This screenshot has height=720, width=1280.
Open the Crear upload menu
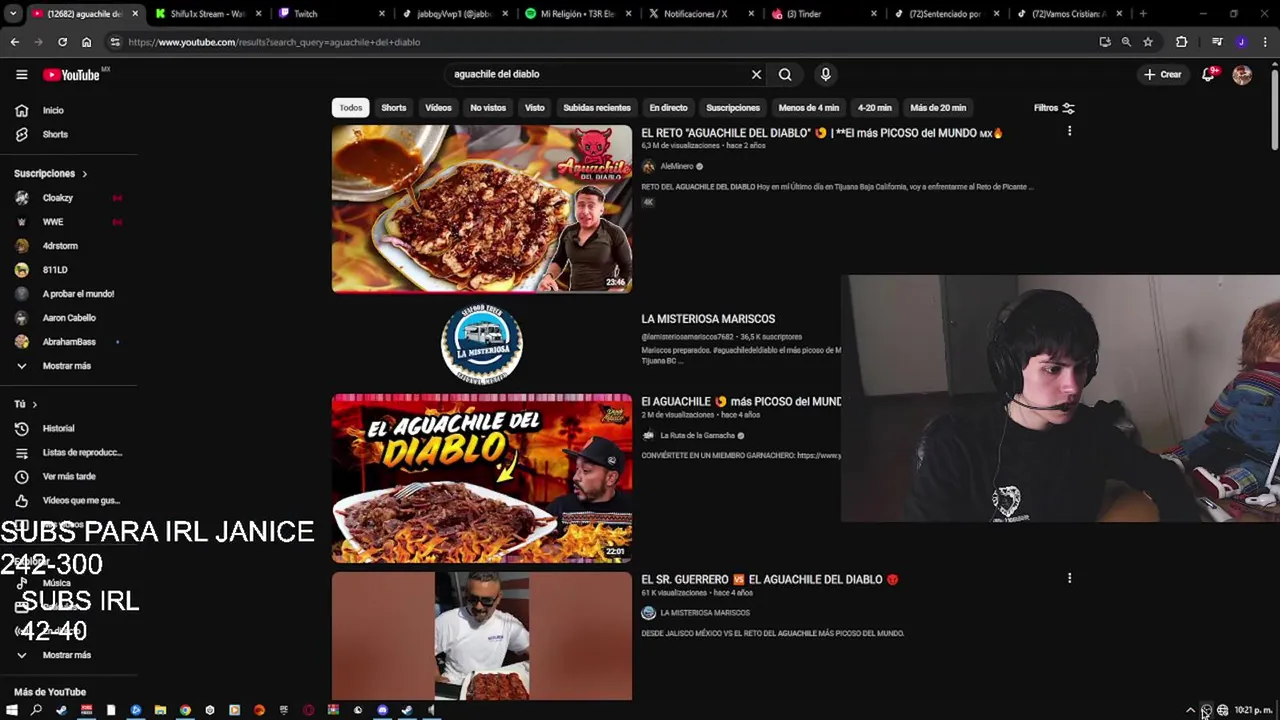click(x=1163, y=74)
